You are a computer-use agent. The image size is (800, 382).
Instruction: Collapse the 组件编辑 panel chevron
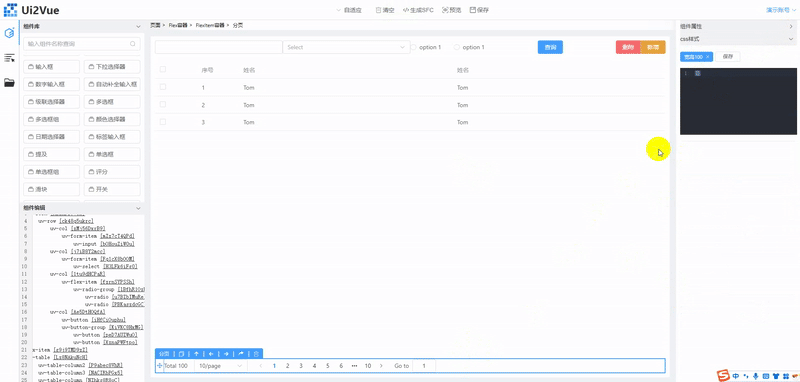(138, 208)
